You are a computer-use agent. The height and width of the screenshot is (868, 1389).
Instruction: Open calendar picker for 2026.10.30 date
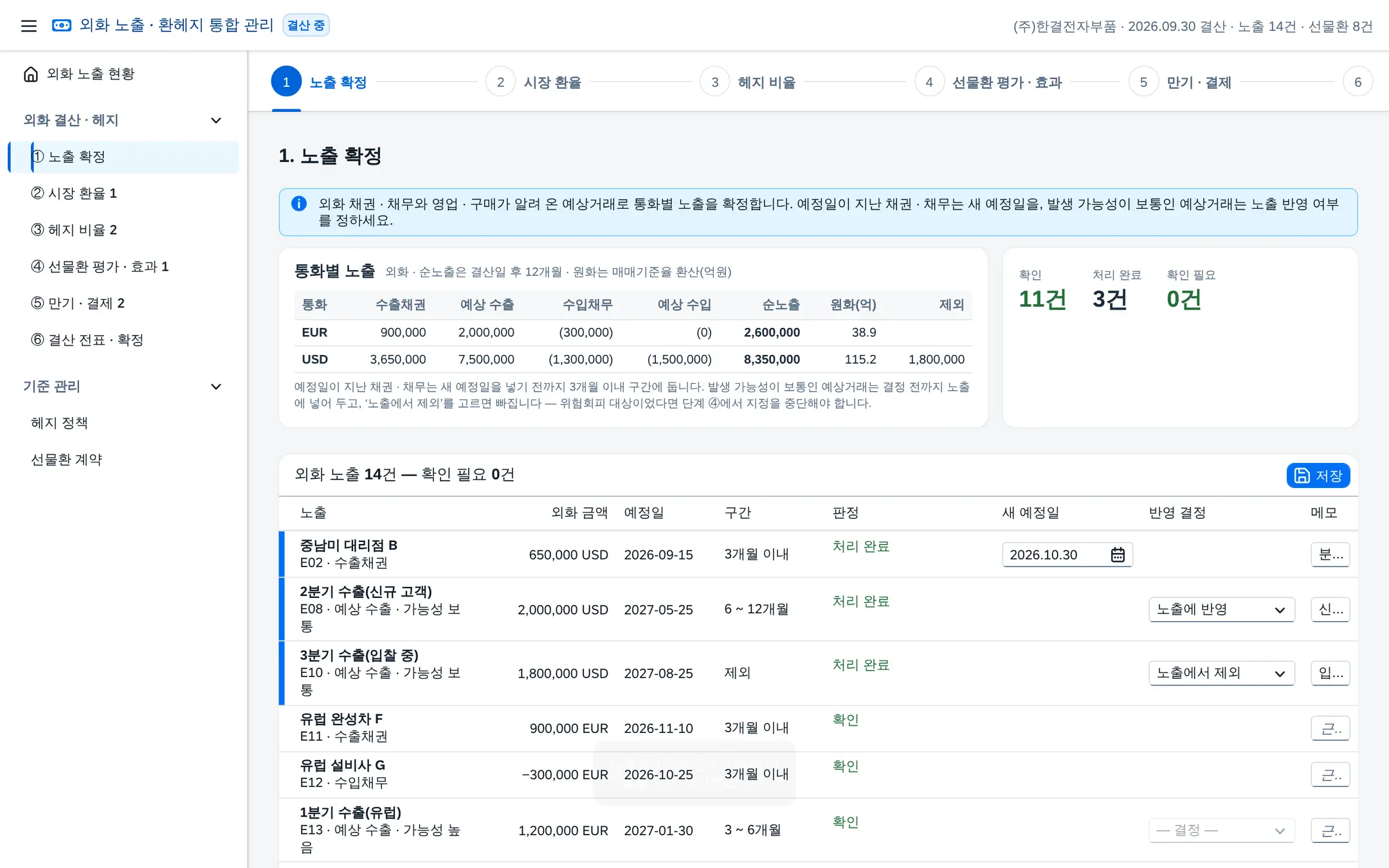pos(1118,555)
